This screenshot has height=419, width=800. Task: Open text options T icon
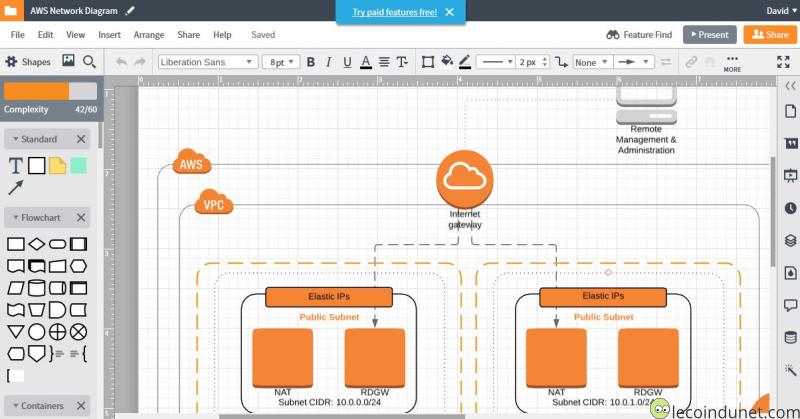(x=402, y=62)
